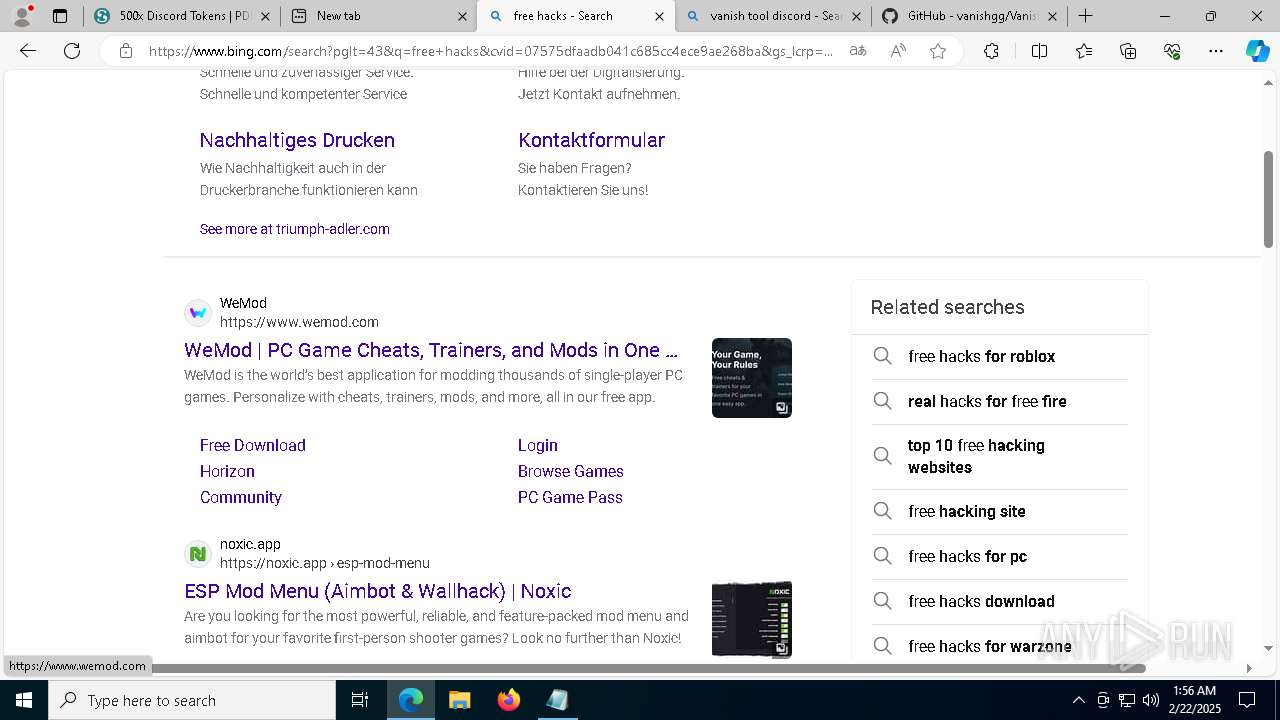
Task: Open PC Game Pass sublink
Action: tap(570, 497)
